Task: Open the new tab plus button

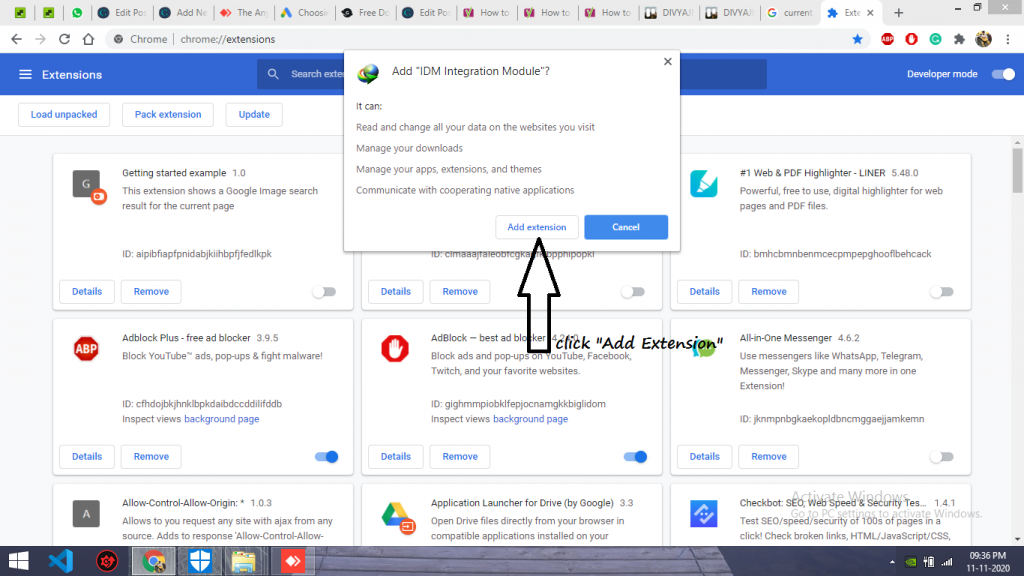Action: [x=899, y=12]
